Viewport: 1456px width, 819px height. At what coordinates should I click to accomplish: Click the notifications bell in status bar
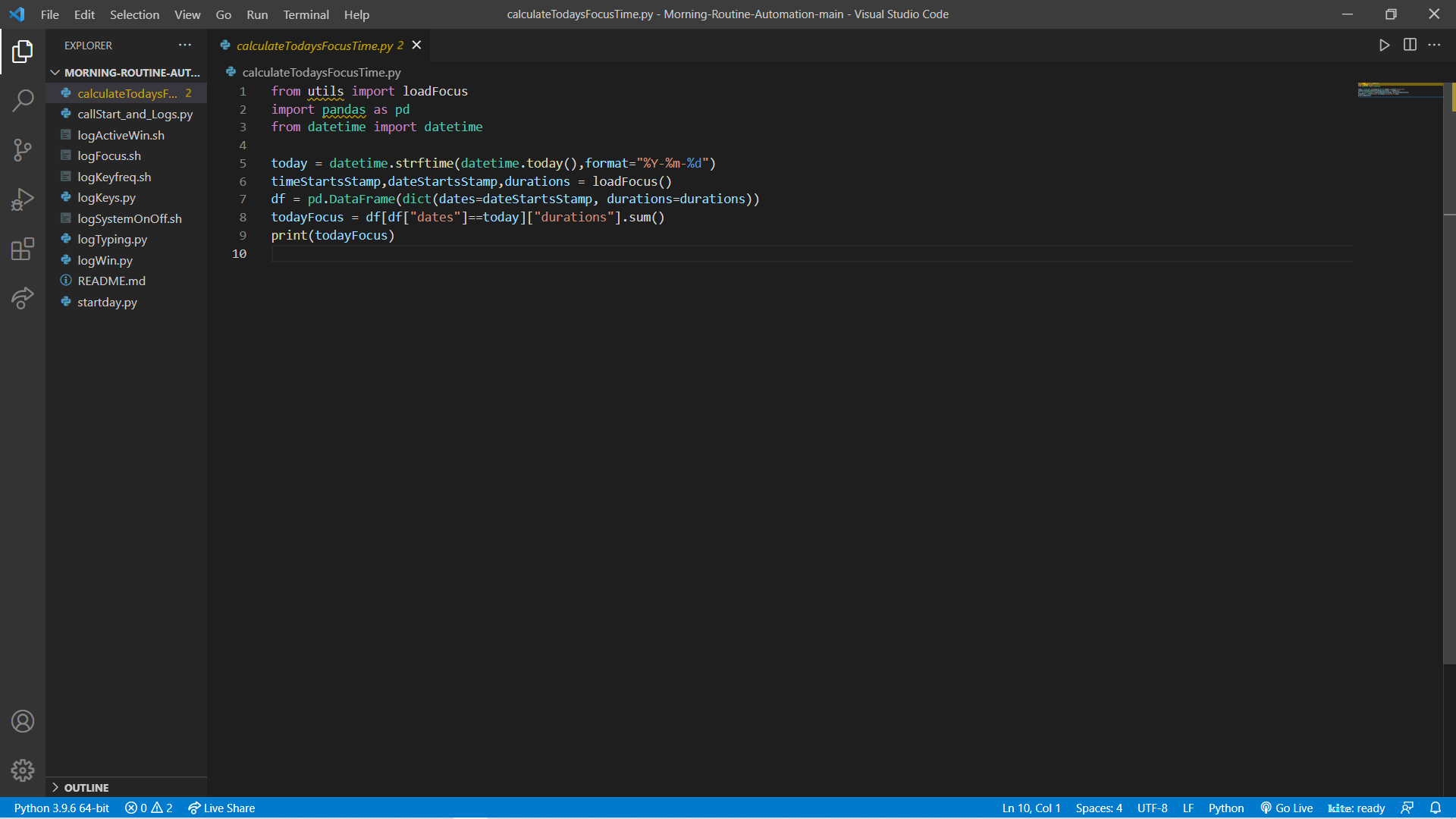point(1435,808)
